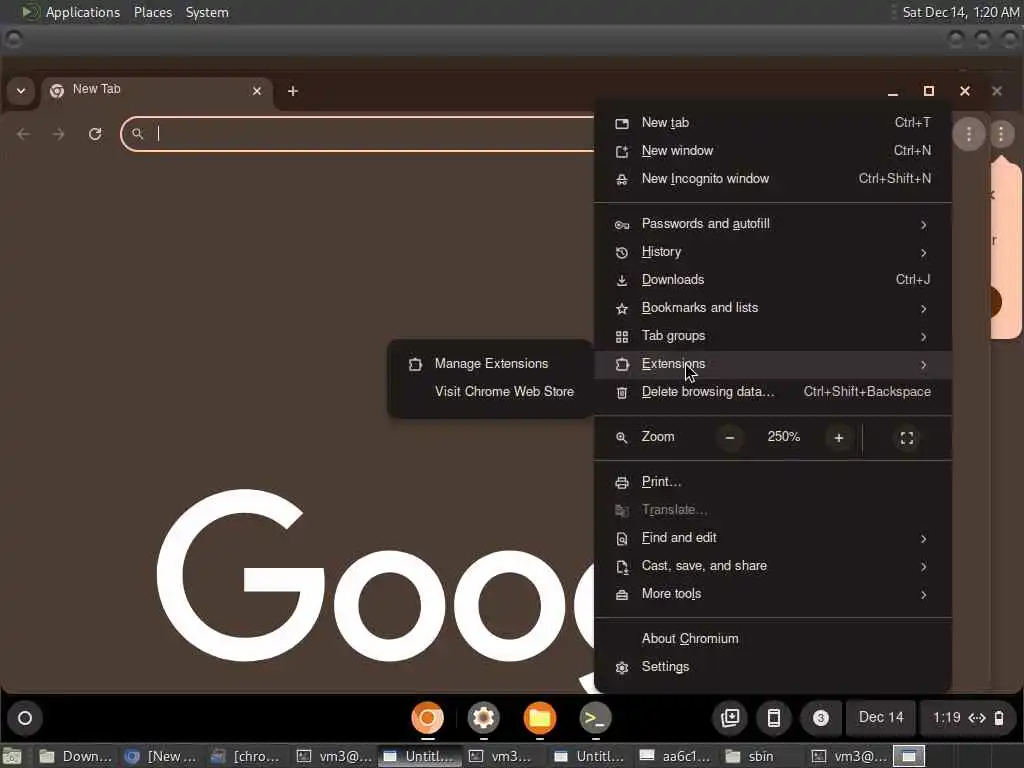Open a new tab with plus button
This screenshot has height=768, width=1024.
[x=293, y=91]
